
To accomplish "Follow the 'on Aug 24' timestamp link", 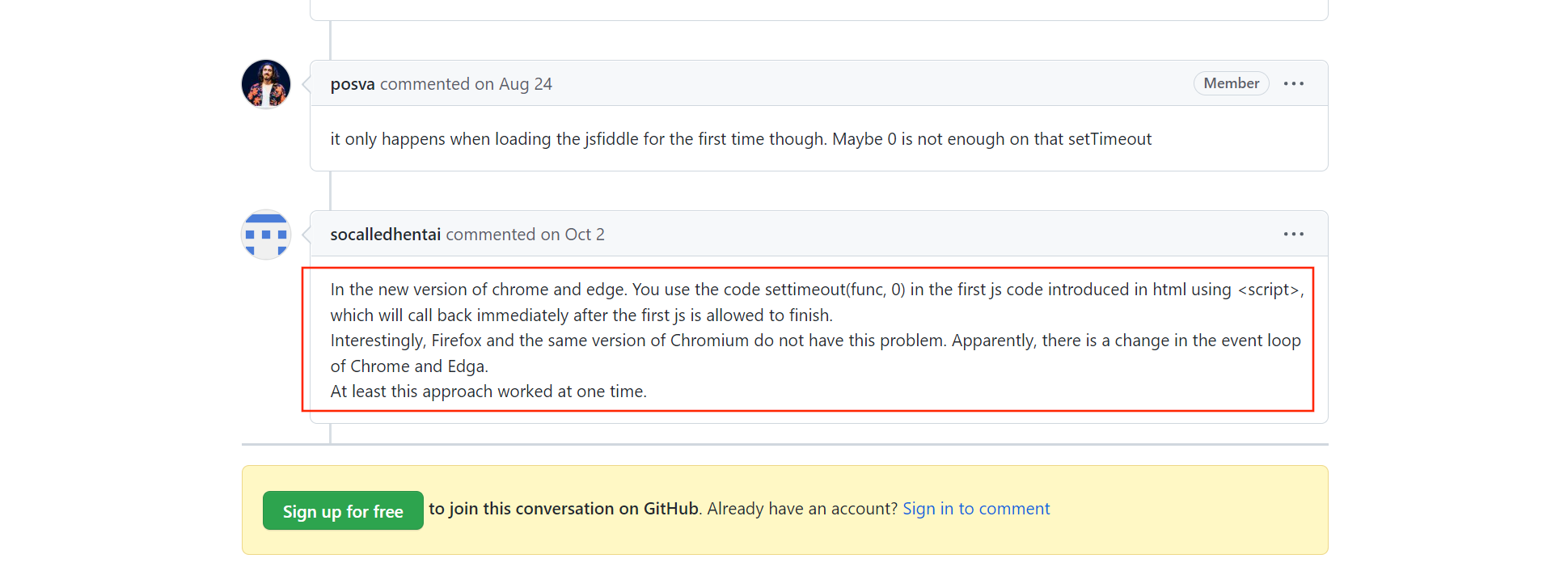I will click(x=514, y=84).
